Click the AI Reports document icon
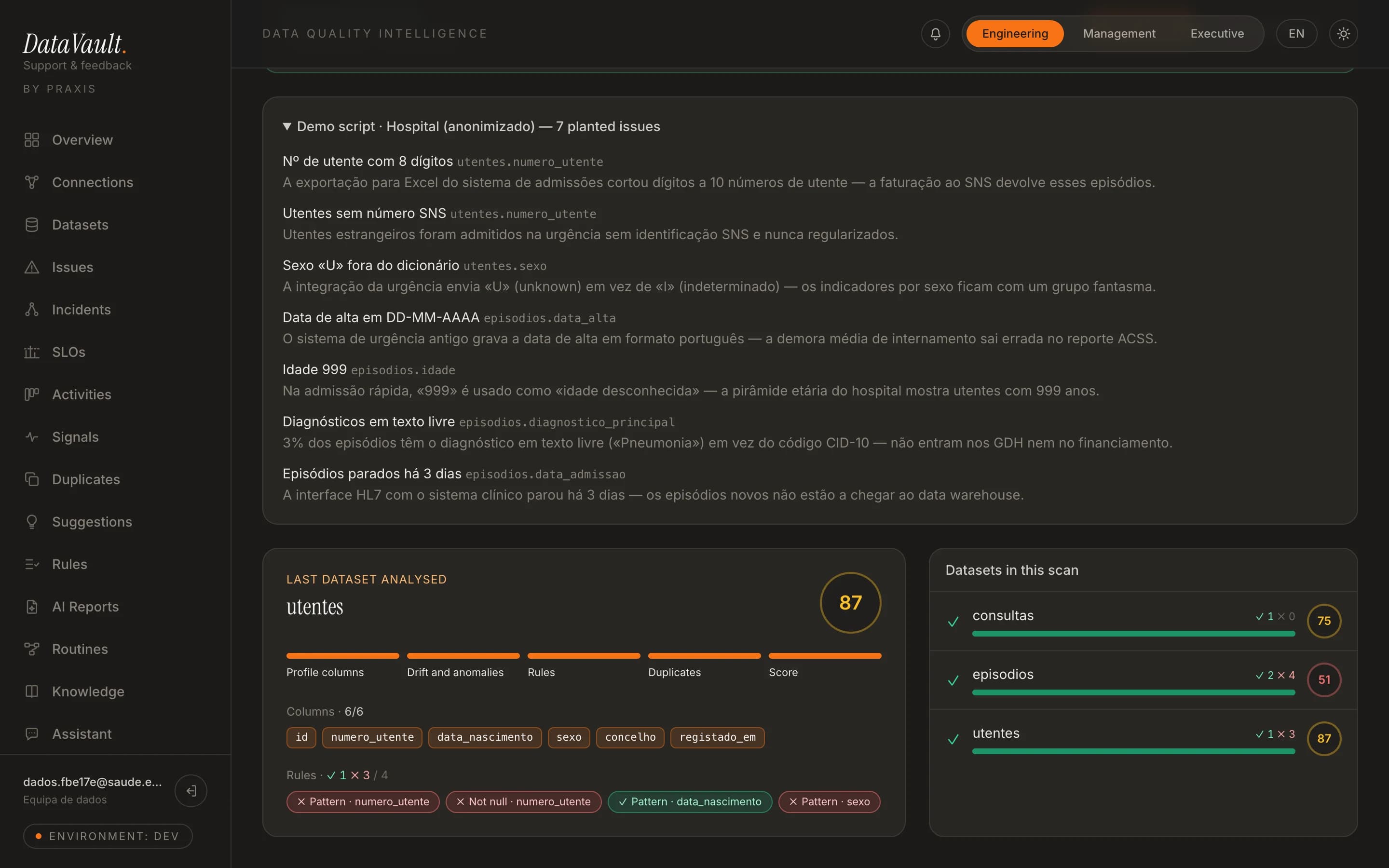 (x=31, y=607)
